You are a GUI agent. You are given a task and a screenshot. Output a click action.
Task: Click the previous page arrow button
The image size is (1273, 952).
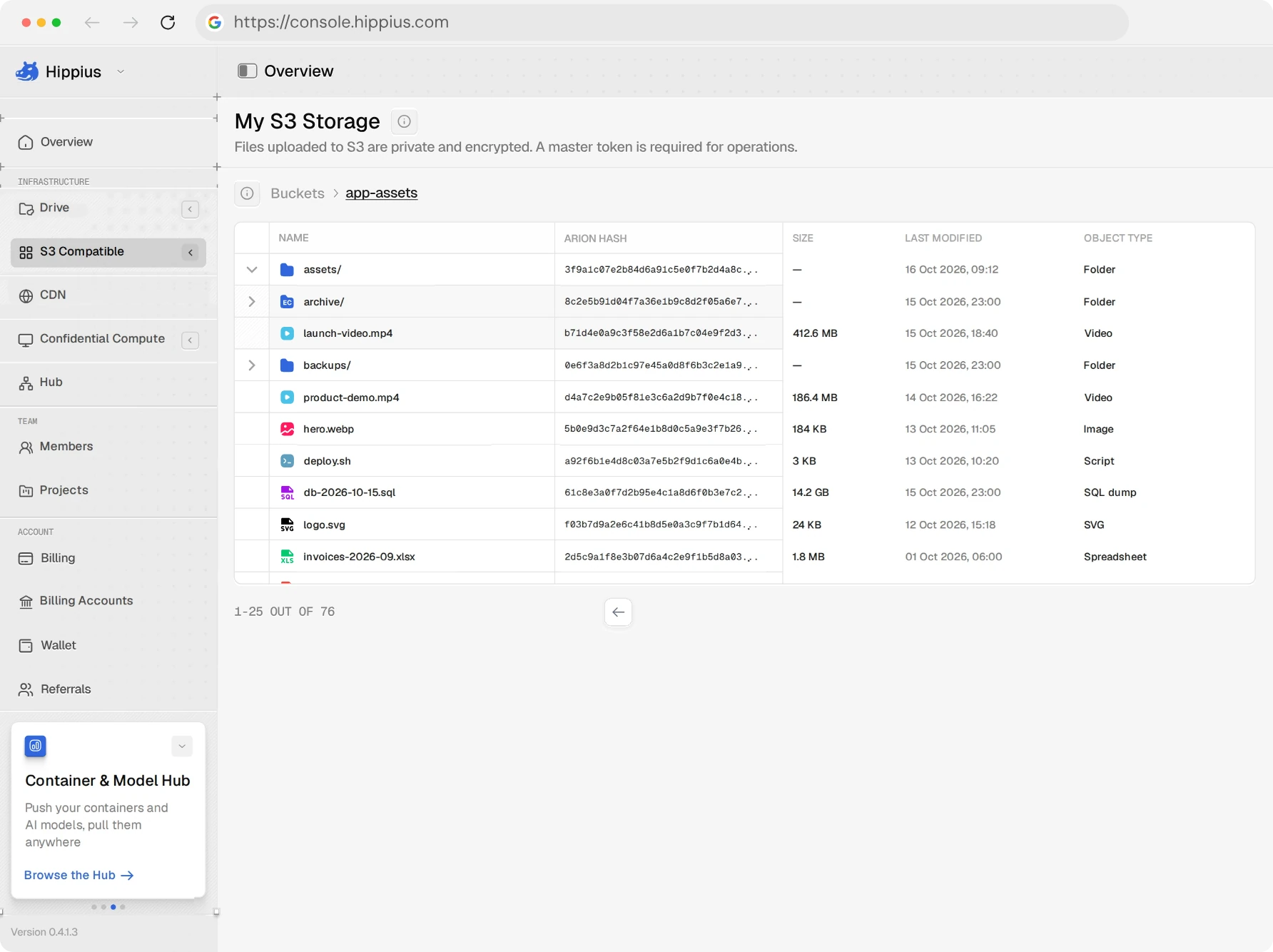click(618, 612)
